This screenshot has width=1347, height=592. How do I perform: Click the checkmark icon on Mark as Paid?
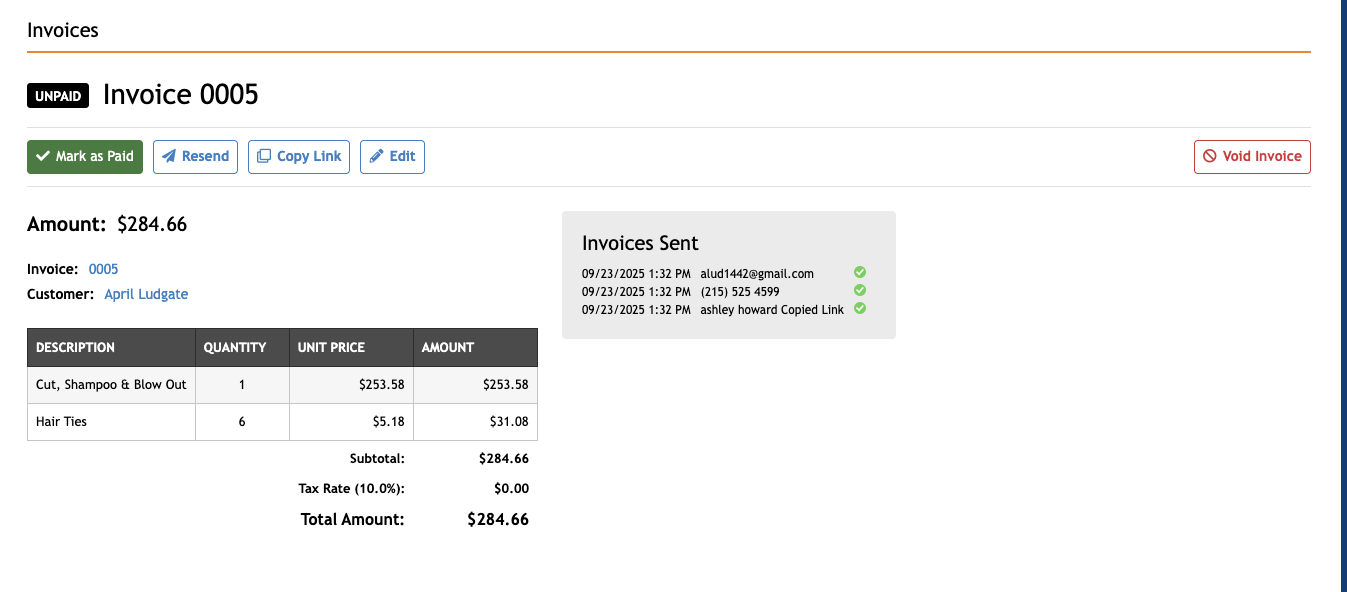coord(43,157)
